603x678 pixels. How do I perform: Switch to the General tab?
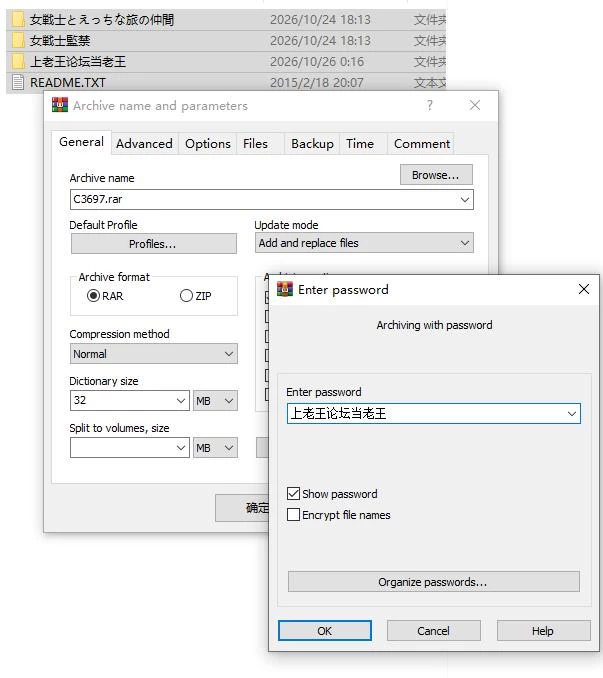(x=81, y=142)
